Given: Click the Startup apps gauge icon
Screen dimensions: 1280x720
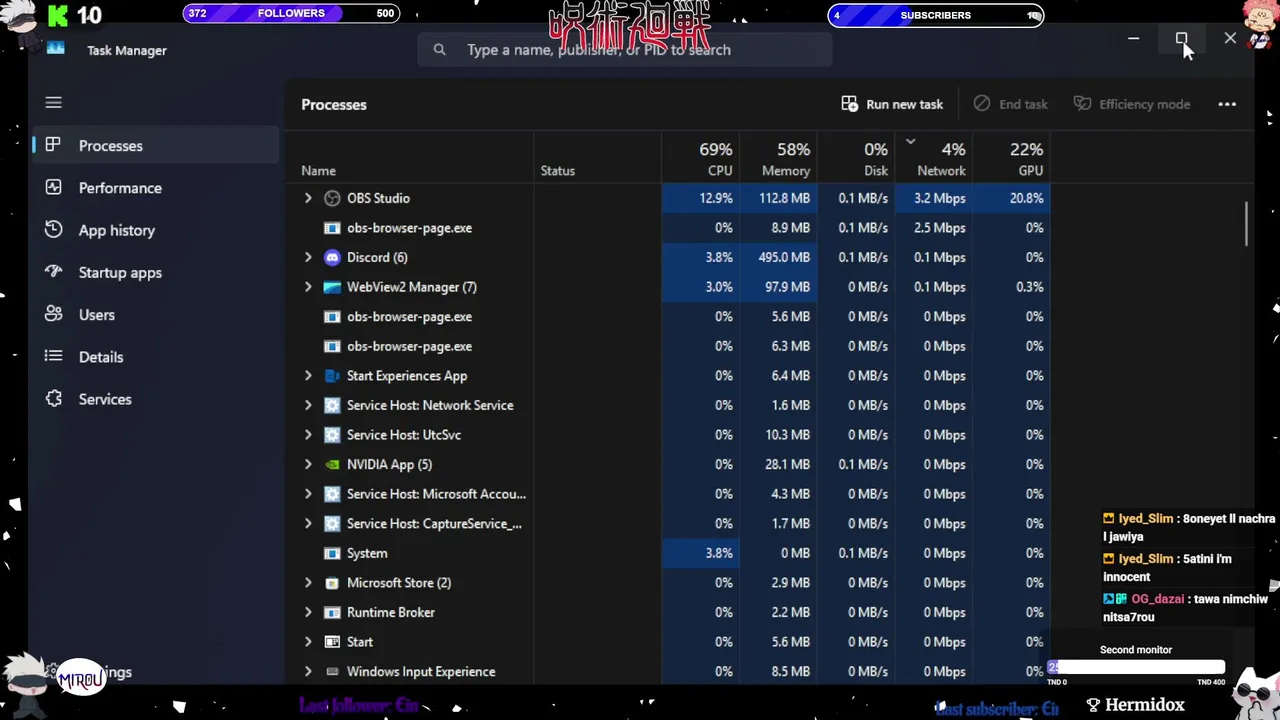Looking at the screenshot, I should tap(54, 271).
